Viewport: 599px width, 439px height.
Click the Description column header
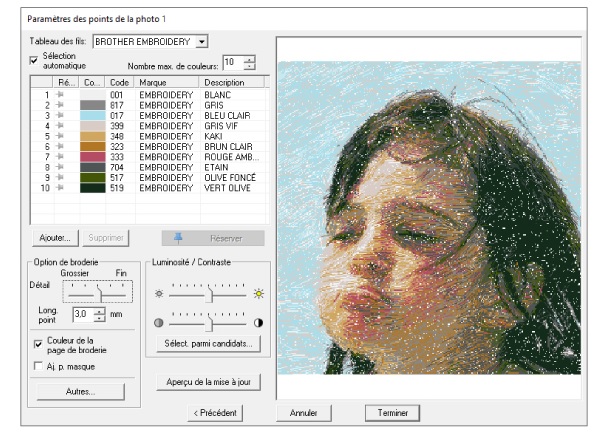pyautogui.click(x=232, y=82)
